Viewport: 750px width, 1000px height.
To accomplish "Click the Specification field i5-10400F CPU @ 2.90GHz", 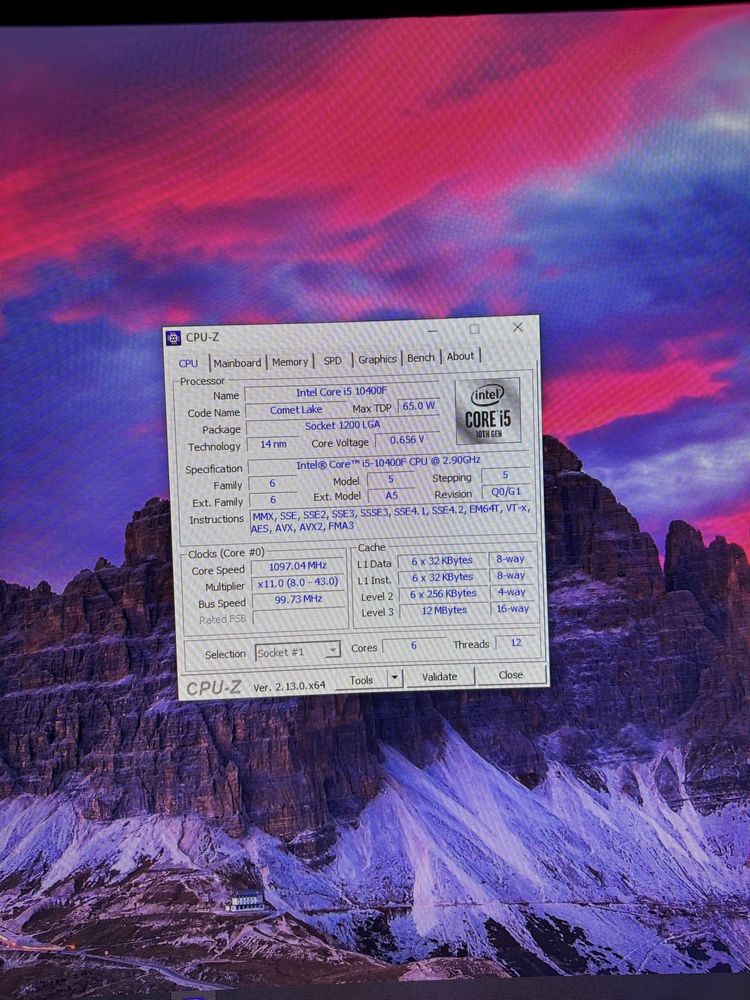I will (388, 463).
